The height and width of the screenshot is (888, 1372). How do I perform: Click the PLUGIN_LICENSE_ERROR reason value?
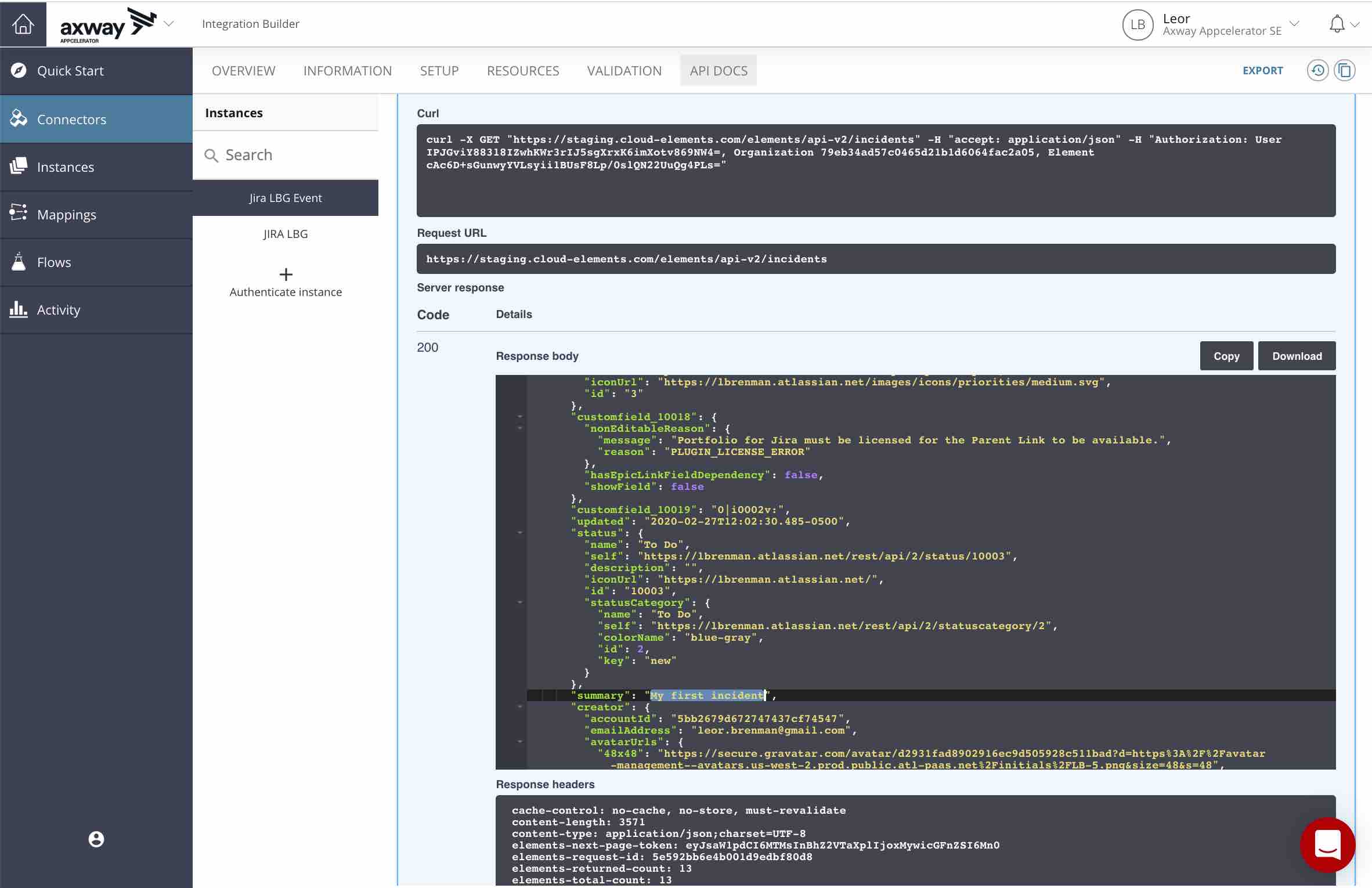pyautogui.click(x=737, y=452)
